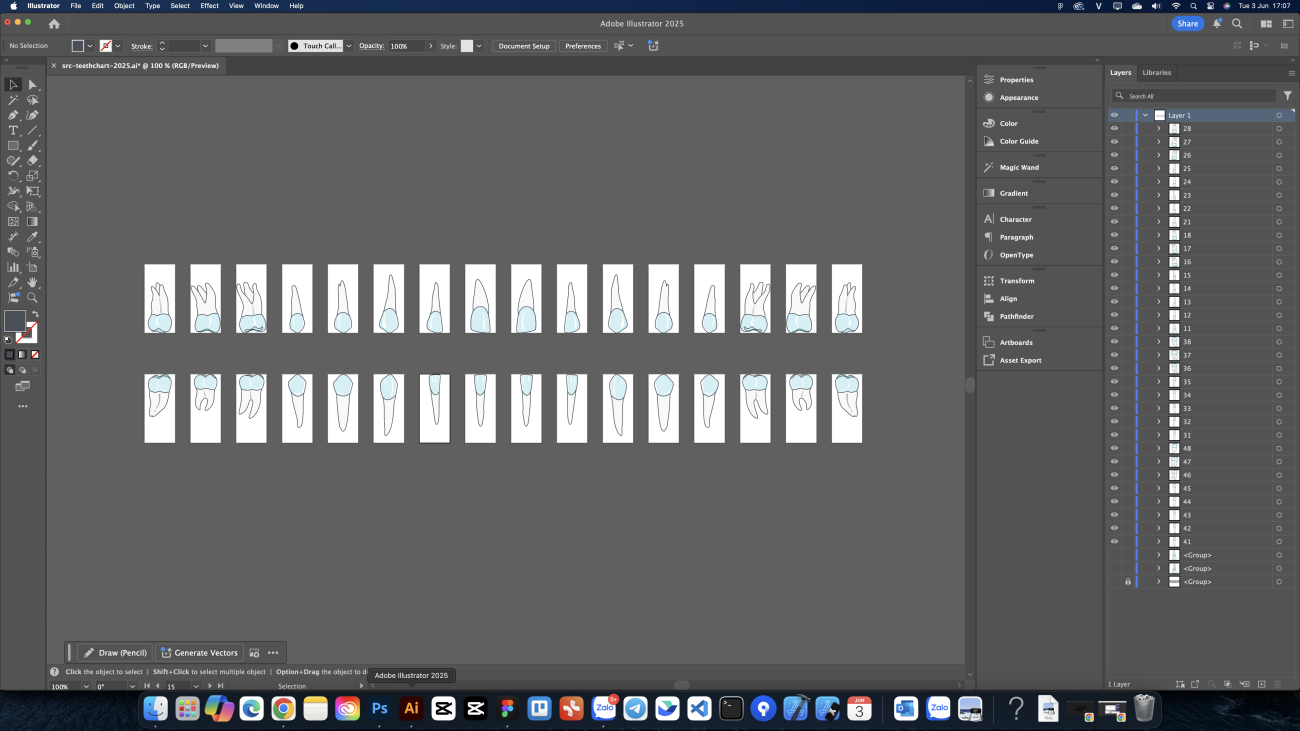This screenshot has width=1300, height=731.
Task: Open the Transform panel
Action: [1017, 281]
